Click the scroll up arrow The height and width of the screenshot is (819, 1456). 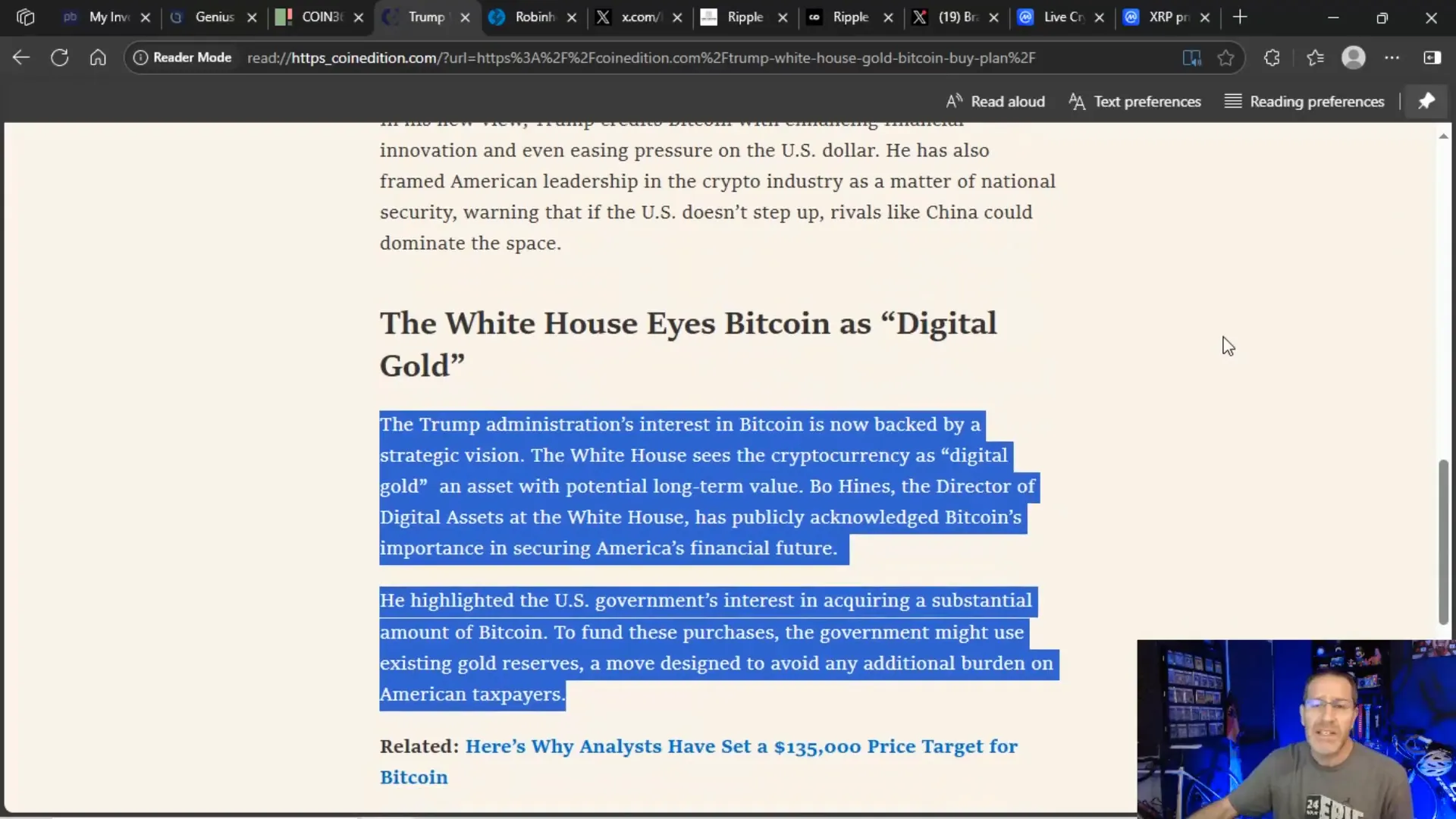(1443, 136)
